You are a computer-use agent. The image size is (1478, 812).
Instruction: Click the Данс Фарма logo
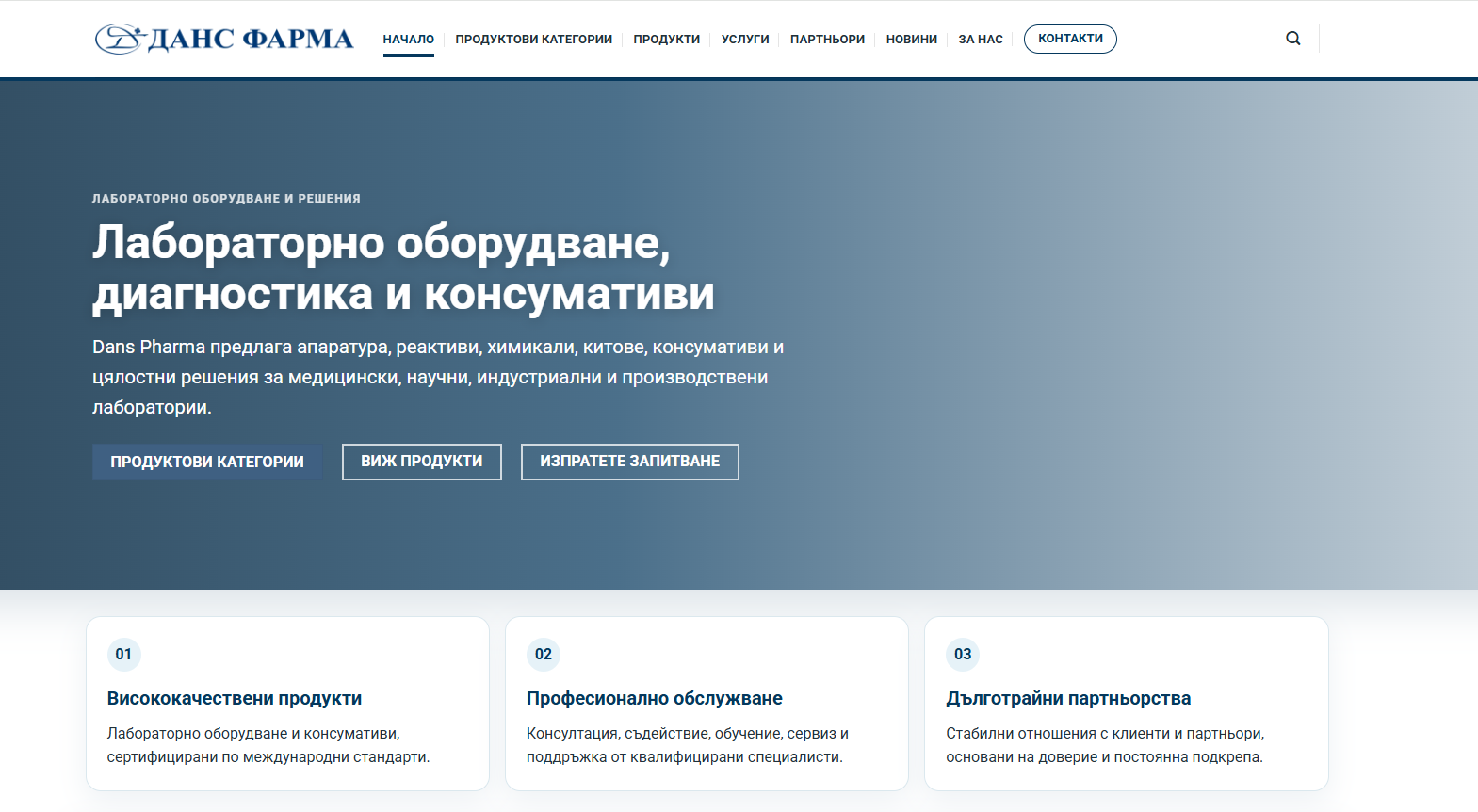[x=224, y=39]
